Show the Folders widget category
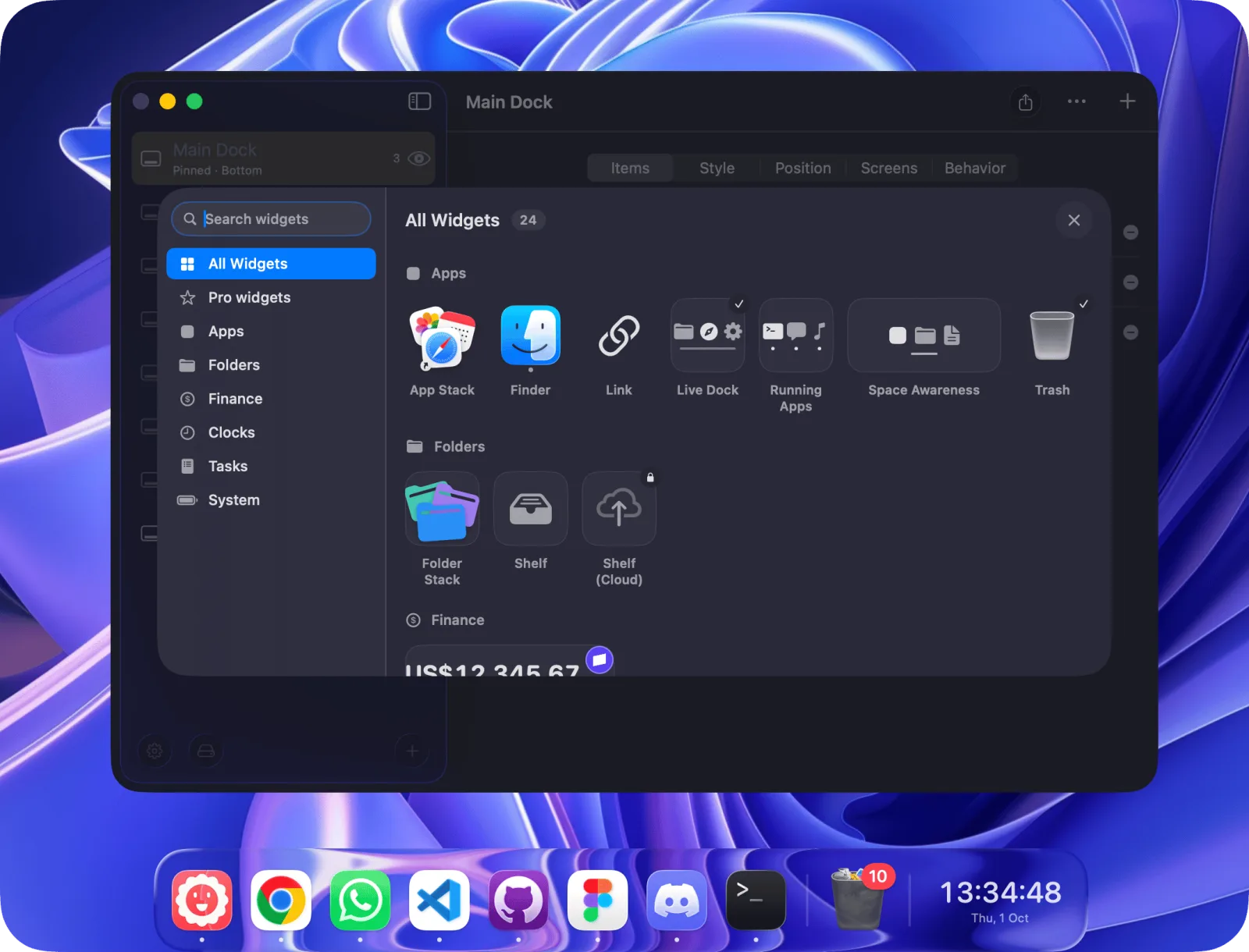Viewport: 1249px width, 952px height. (x=271, y=365)
